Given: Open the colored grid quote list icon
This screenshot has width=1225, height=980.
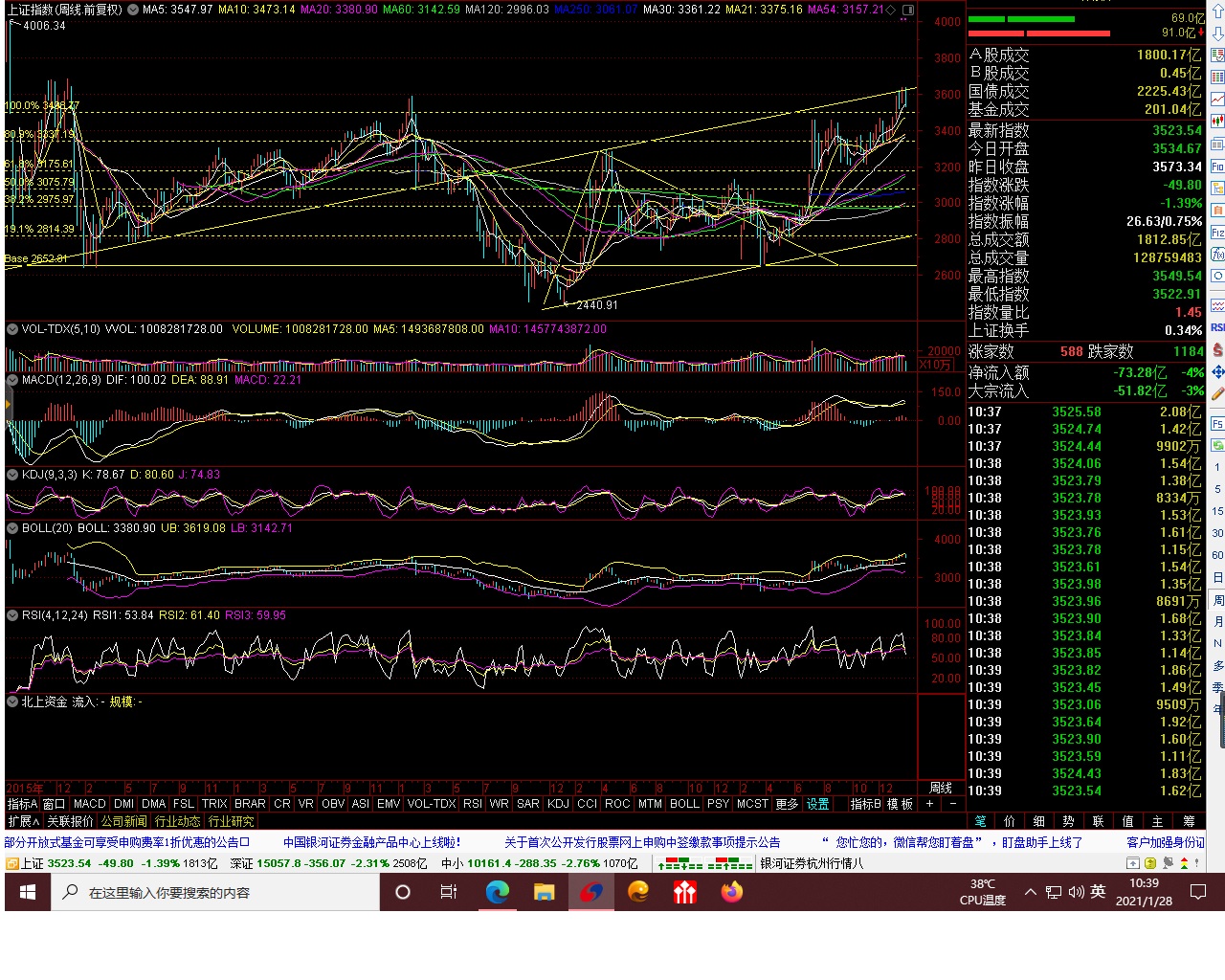Looking at the screenshot, I should point(1217,77).
